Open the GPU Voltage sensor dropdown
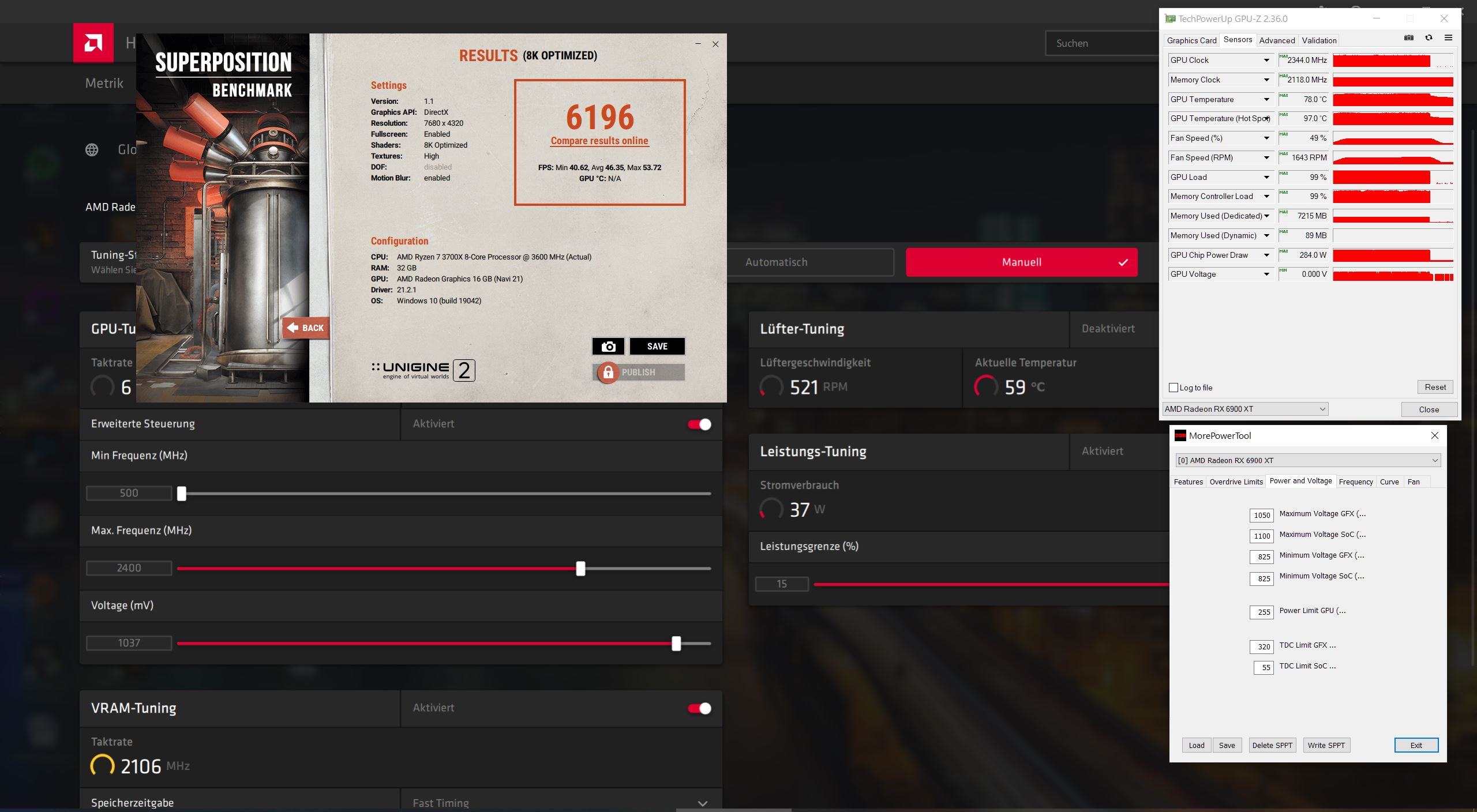The height and width of the screenshot is (812, 1477). (1266, 274)
